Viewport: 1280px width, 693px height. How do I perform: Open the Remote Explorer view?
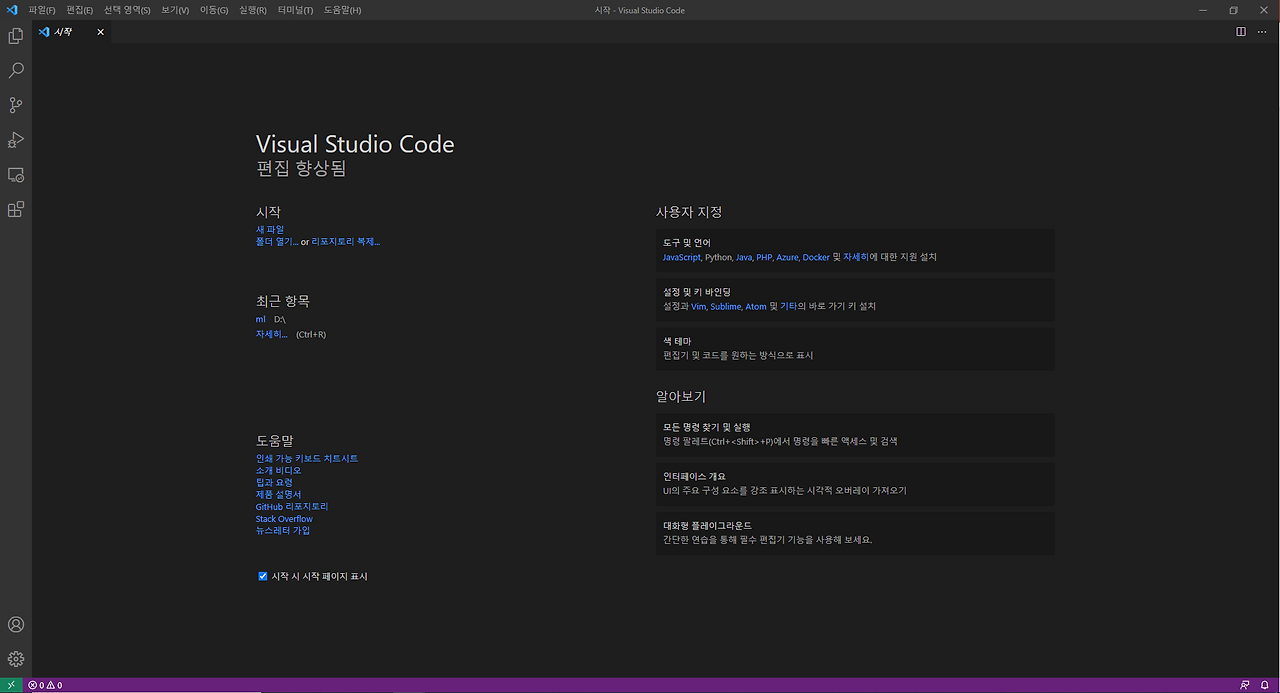point(15,175)
